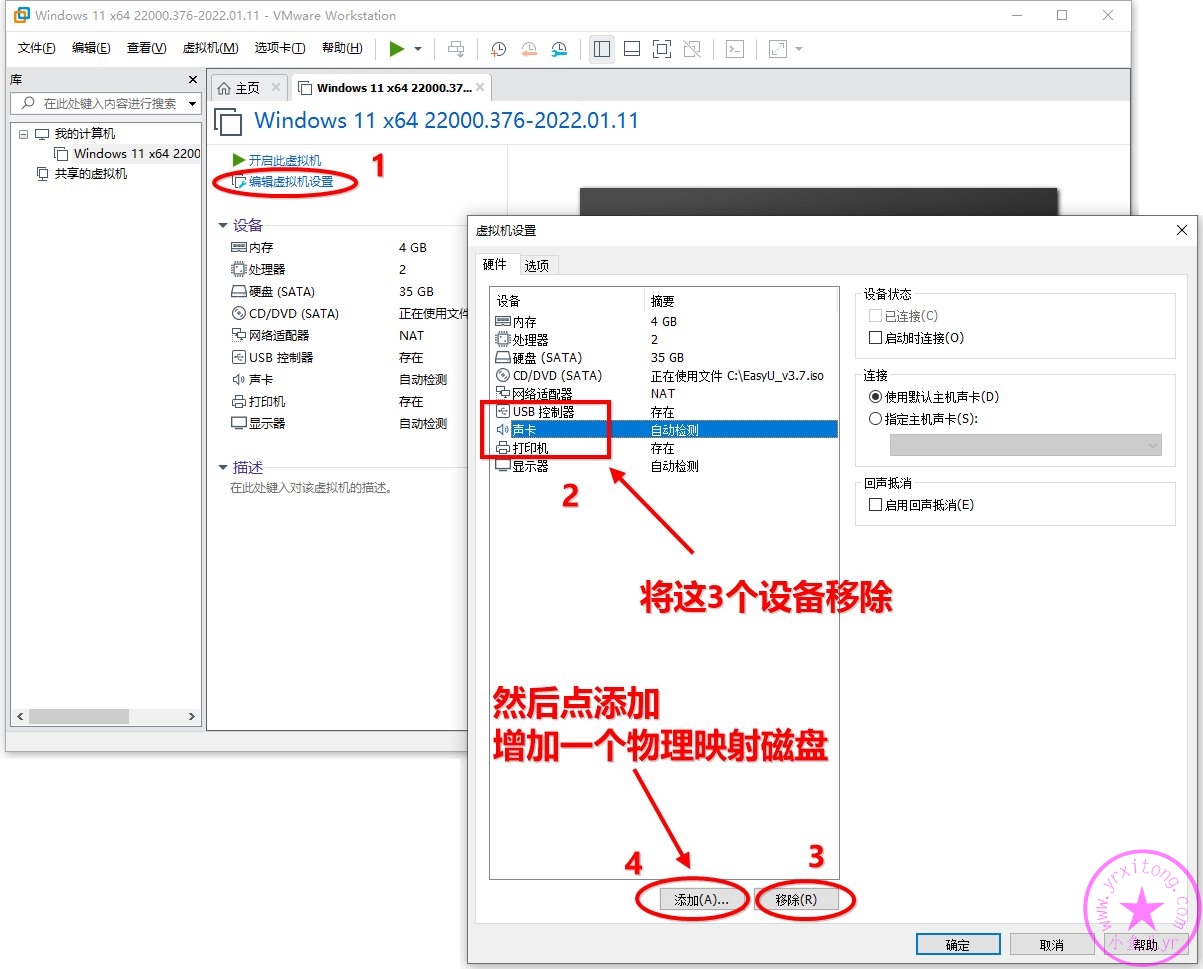Open the 选项卡(T) menu
This screenshot has width=1203, height=969.
[x=280, y=48]
